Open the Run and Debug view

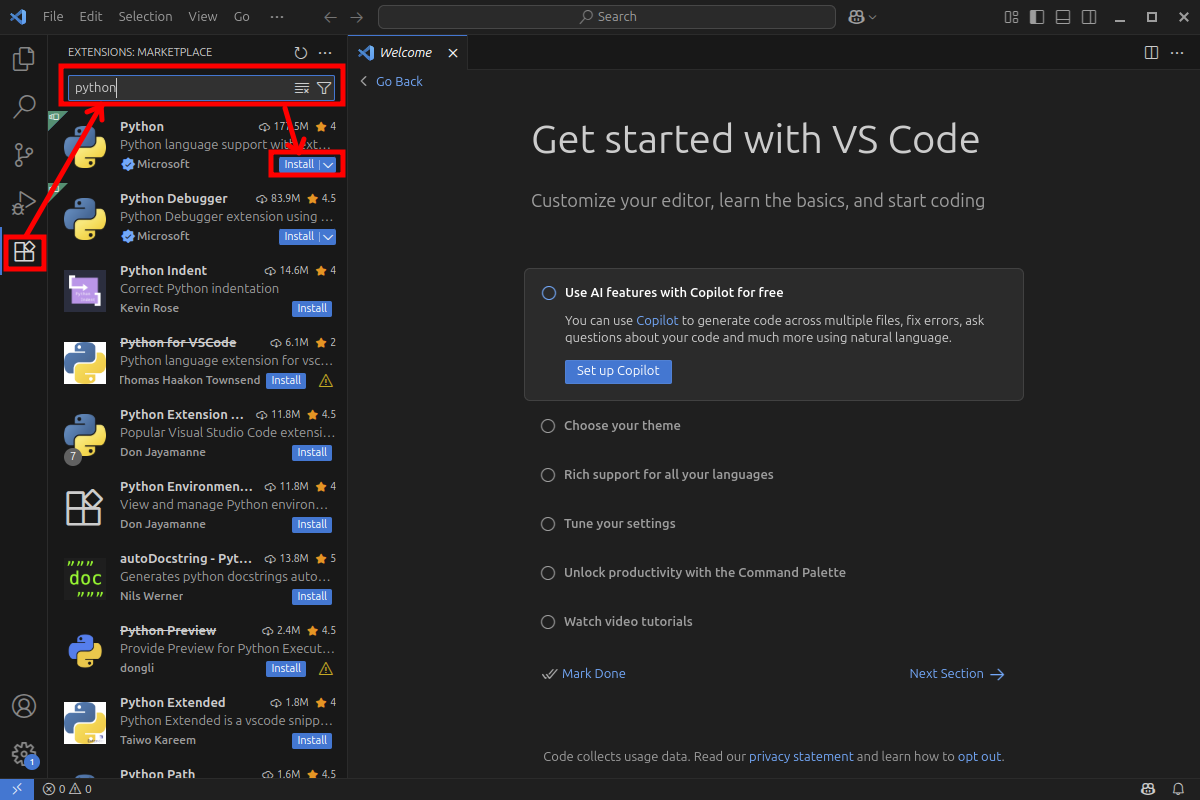coord(24,203)
